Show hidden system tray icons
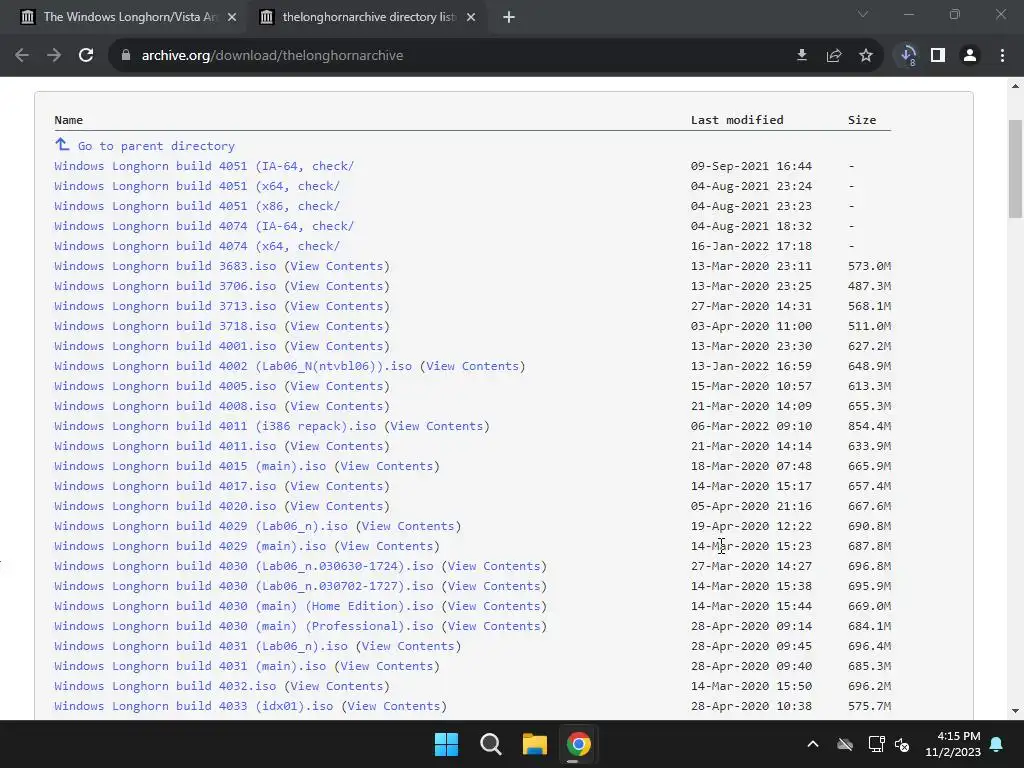Image resolution: width=1024 pixels, height=768 pixels. 812,744
